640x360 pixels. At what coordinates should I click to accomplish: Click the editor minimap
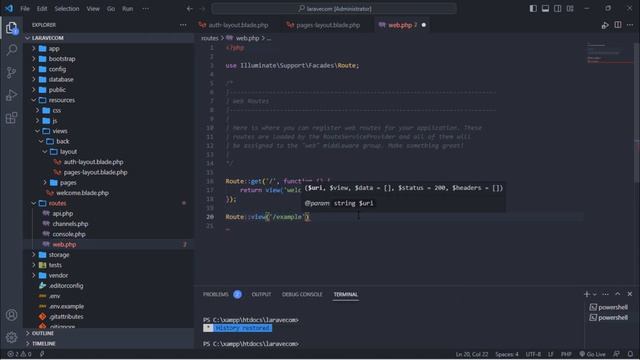(609, 53)
